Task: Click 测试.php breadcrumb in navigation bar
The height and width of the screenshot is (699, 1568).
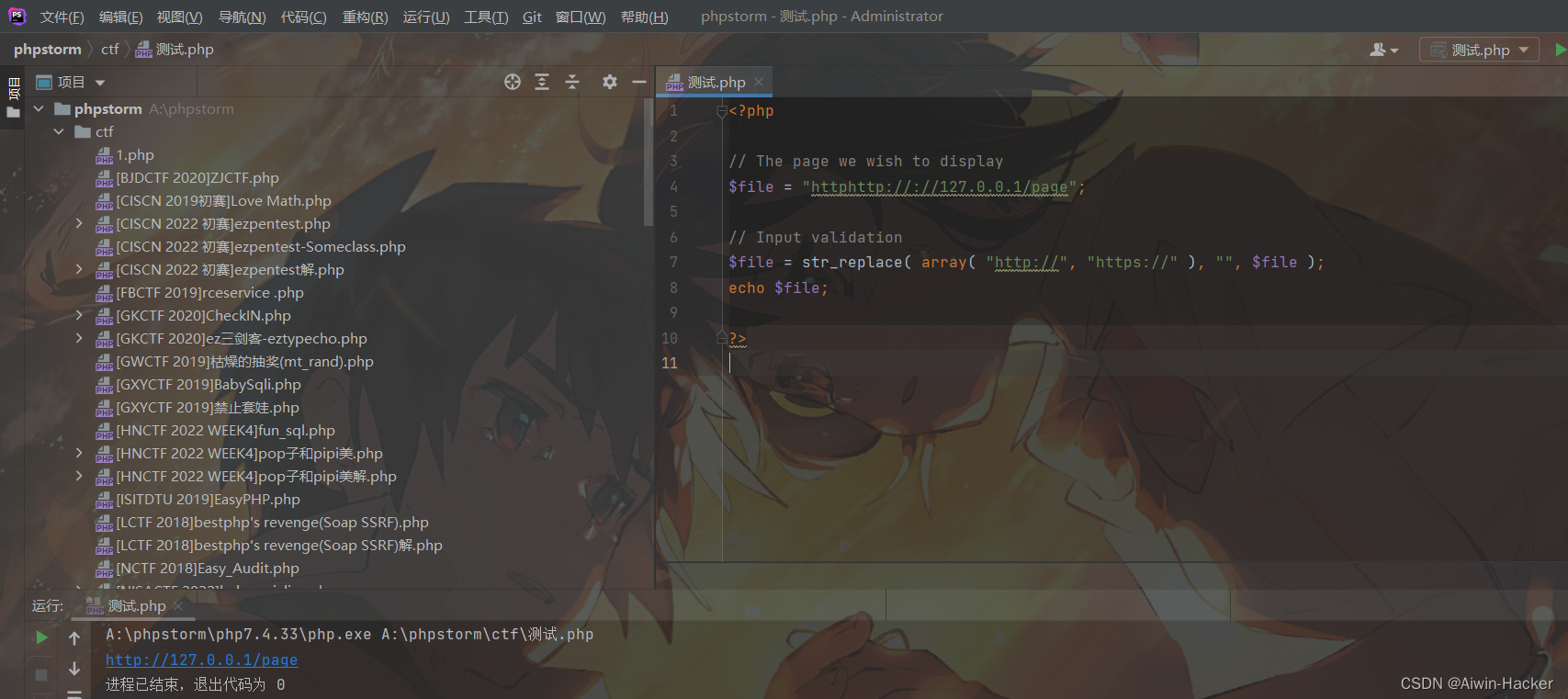Action: click(x=175, y=50)
